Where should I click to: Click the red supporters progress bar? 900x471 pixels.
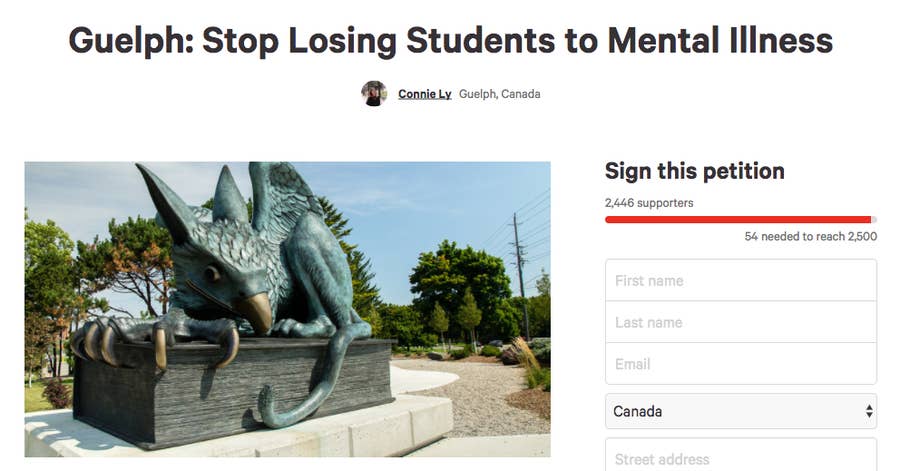738,219
